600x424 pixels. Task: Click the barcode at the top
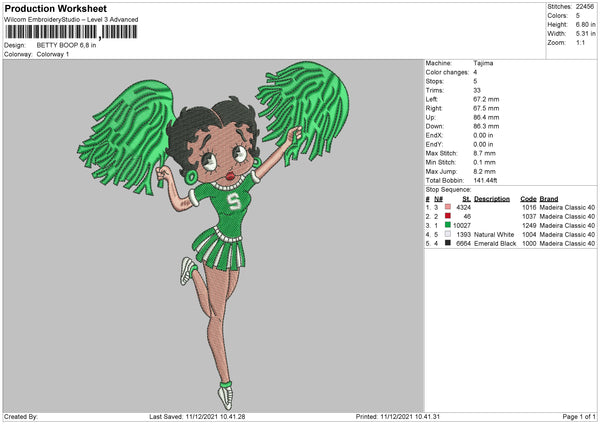(71, 32)
